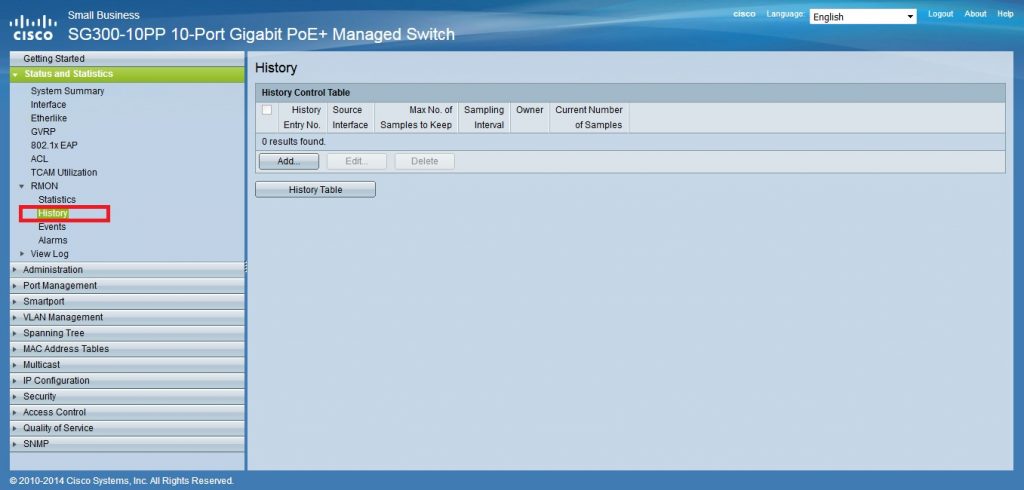Expand the View Log node arrow

point(22,254)
